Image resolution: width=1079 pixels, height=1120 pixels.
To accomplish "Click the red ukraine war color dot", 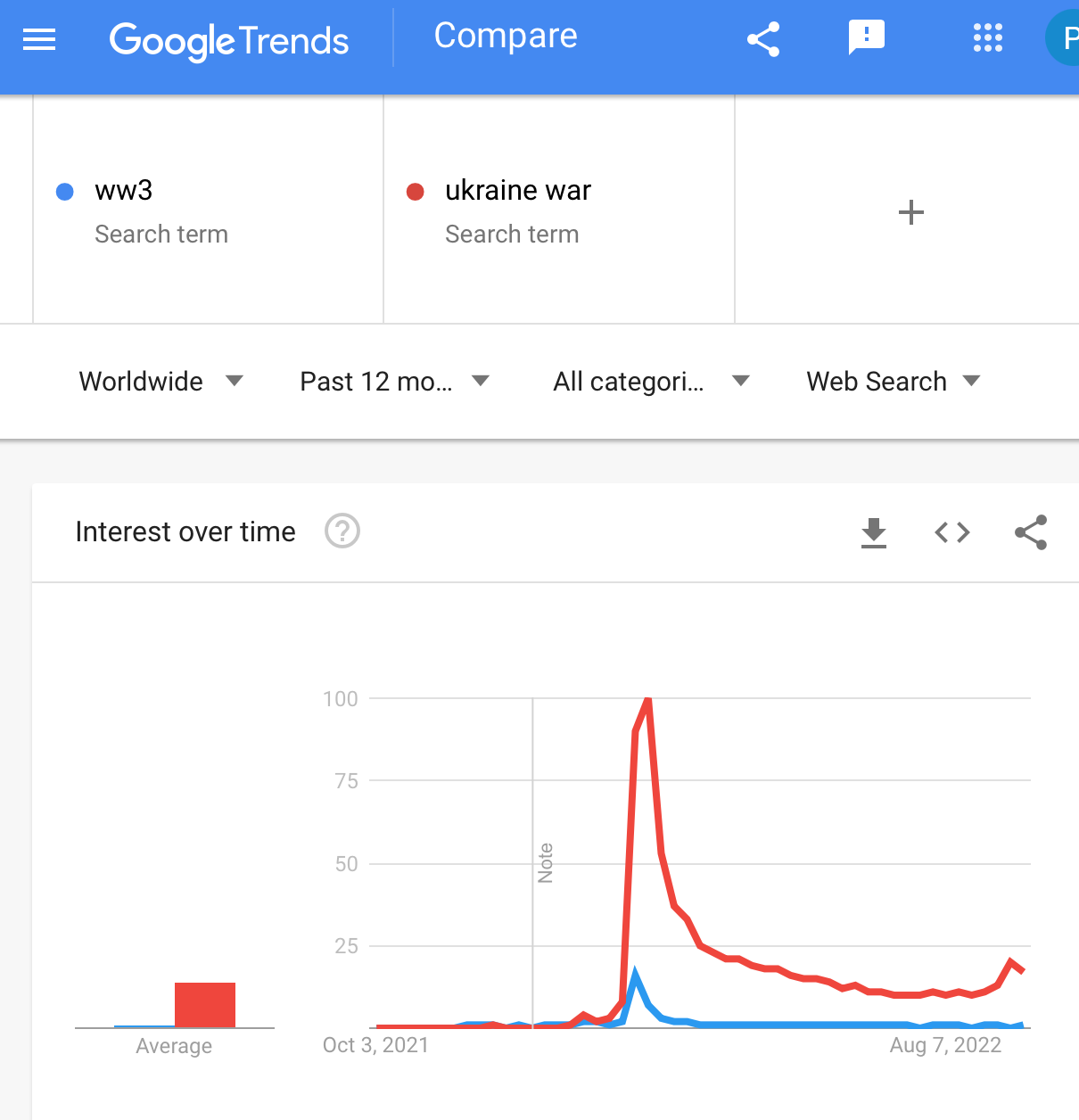I will click(415, 192).
